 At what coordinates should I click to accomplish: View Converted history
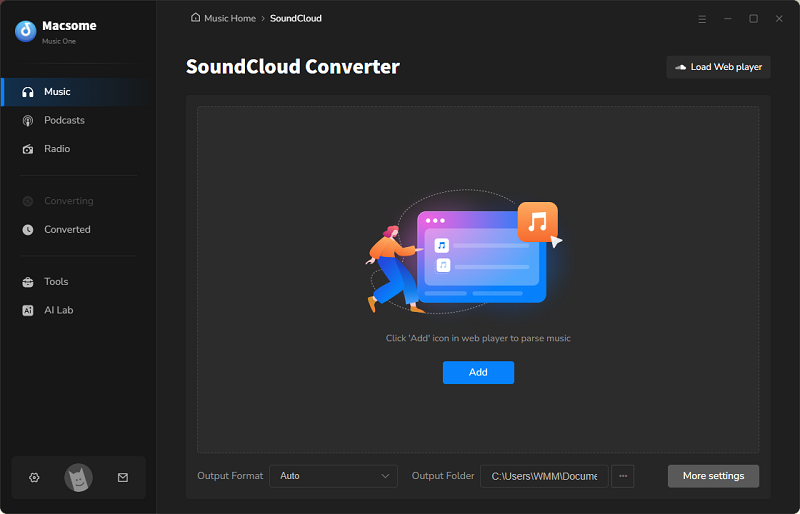coord(77,230)
